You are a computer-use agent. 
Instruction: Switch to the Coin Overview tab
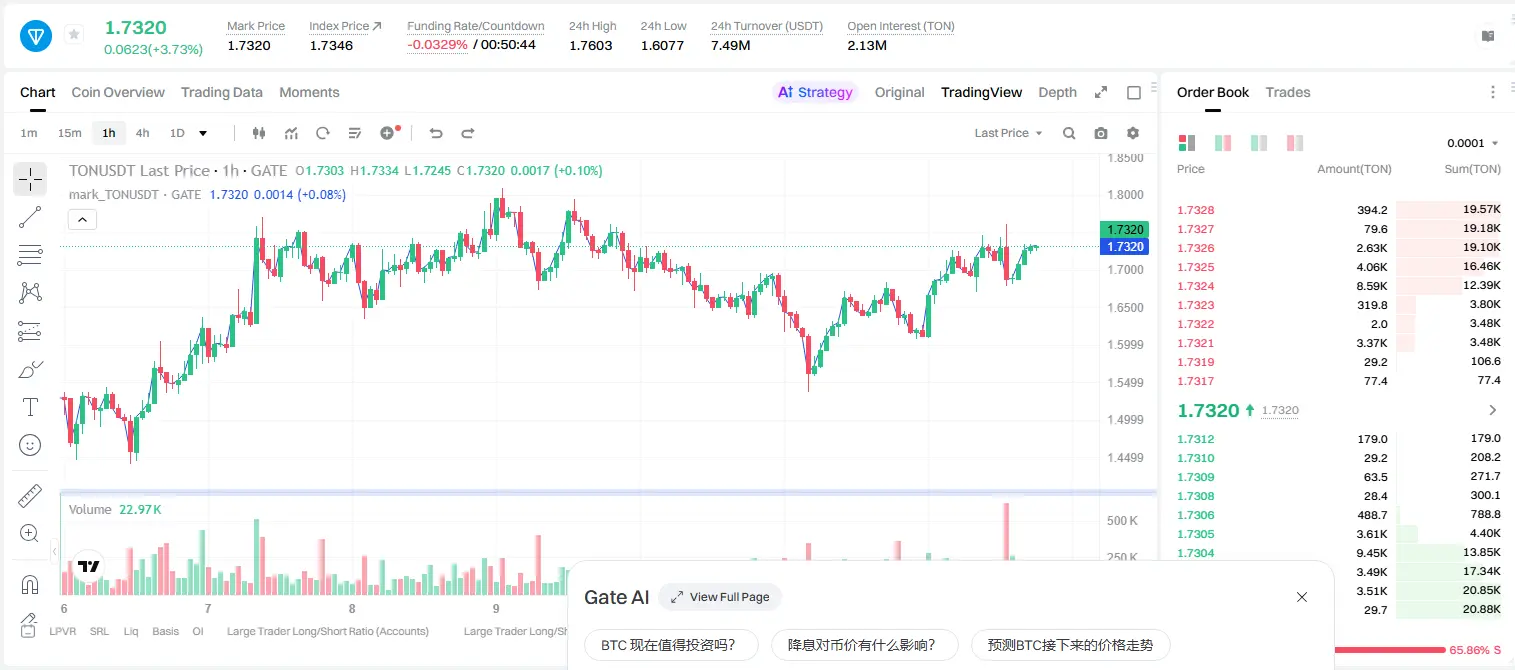click(118, 92)
